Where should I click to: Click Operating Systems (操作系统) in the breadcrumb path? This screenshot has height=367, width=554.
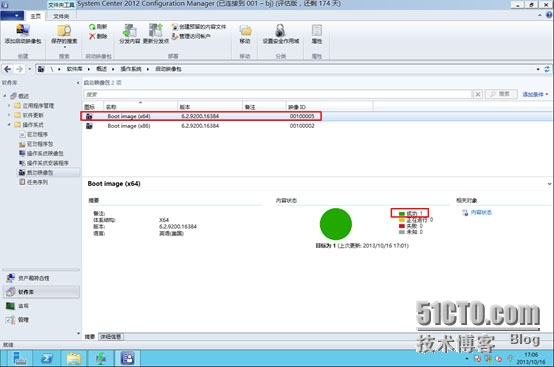point(131,69)
